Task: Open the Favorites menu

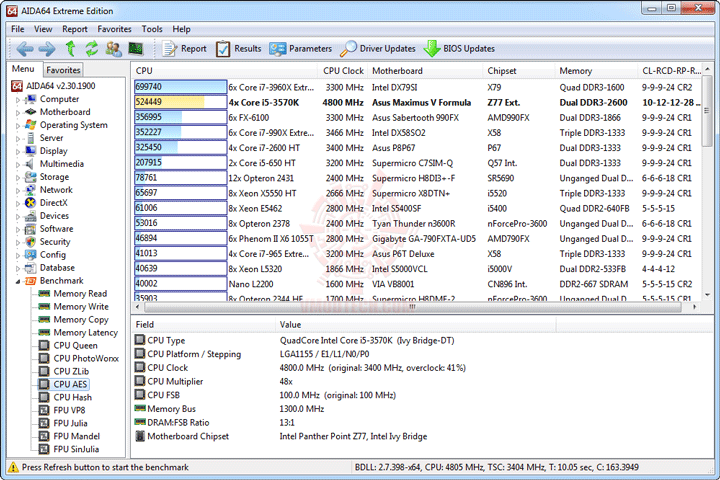Action: pos(114,29)
